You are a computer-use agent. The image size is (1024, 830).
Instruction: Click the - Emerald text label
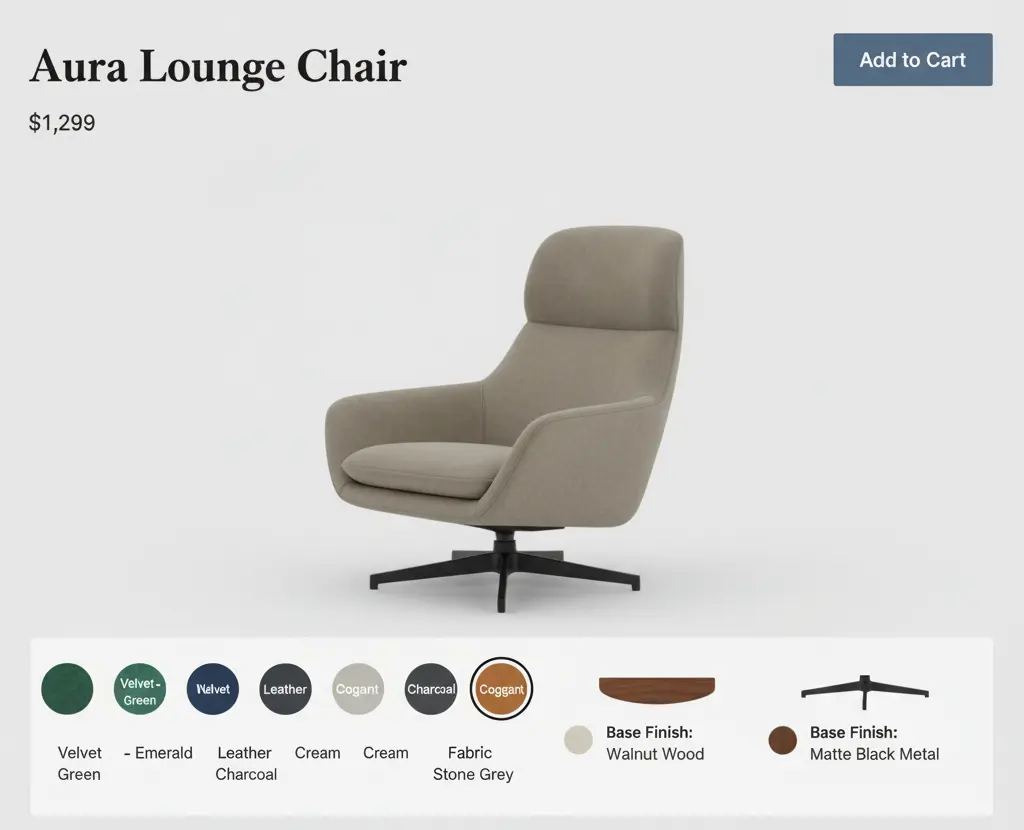pyautogui.click(x=158, y=753)
